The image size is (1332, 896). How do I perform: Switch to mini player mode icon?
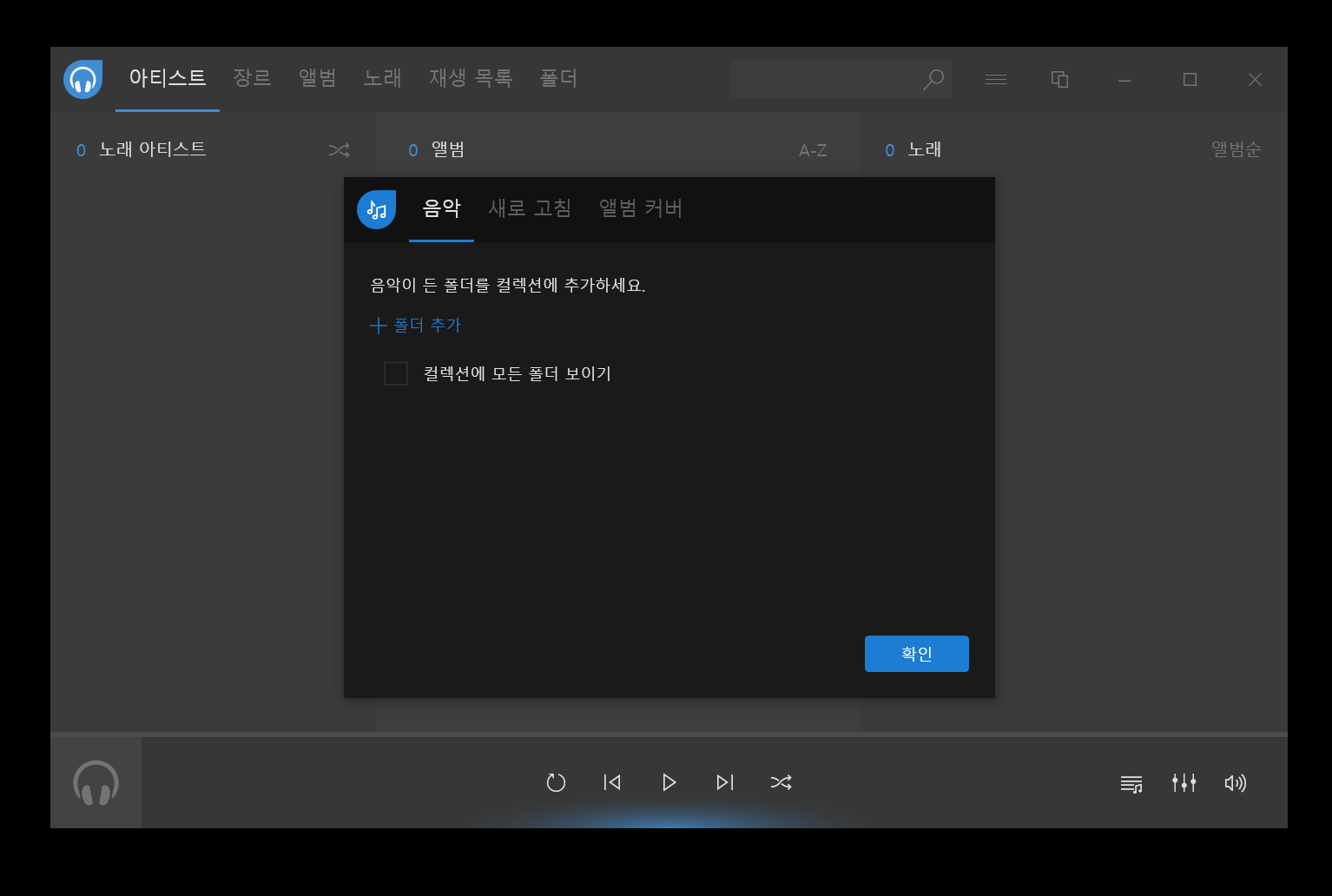[1059, 79]
